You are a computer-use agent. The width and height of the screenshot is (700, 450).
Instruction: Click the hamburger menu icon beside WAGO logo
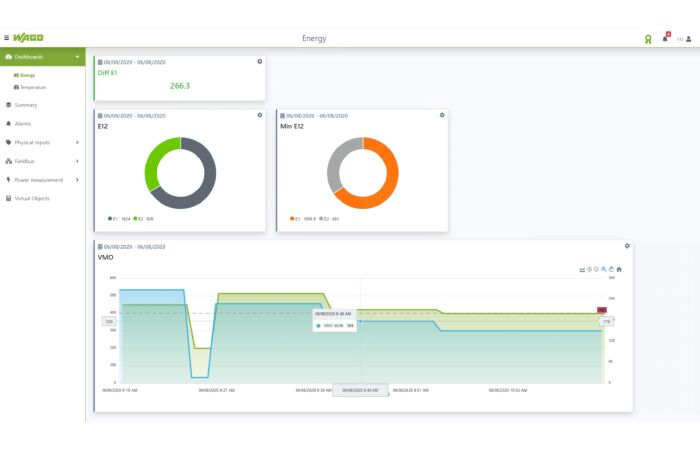[6, 38]
